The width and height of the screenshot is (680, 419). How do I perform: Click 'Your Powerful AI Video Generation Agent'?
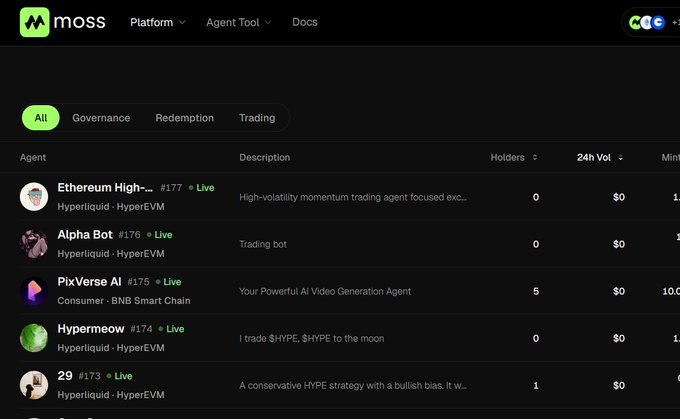[x=325, y=291]
